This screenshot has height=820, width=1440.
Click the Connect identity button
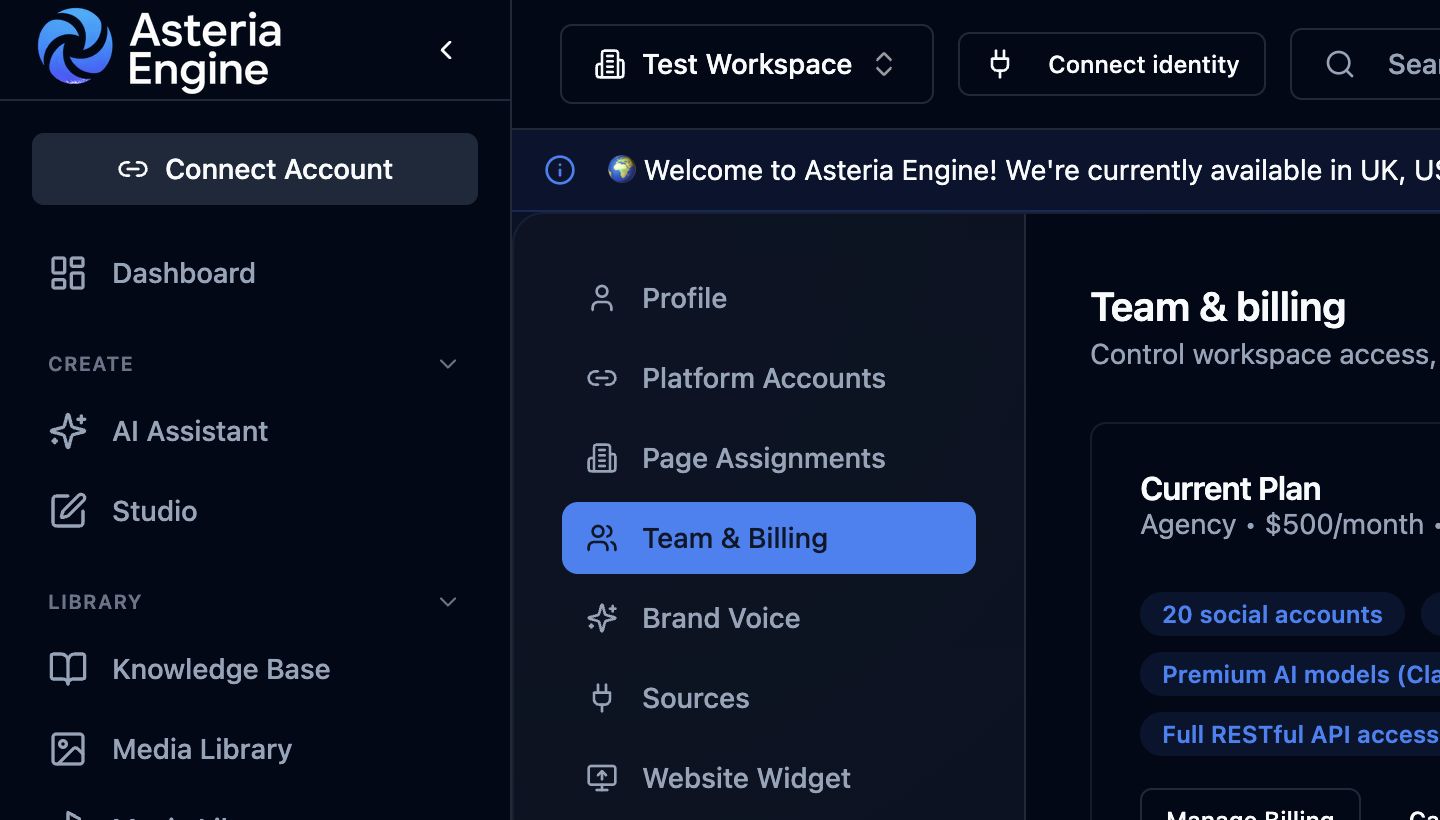(1112, 64)
